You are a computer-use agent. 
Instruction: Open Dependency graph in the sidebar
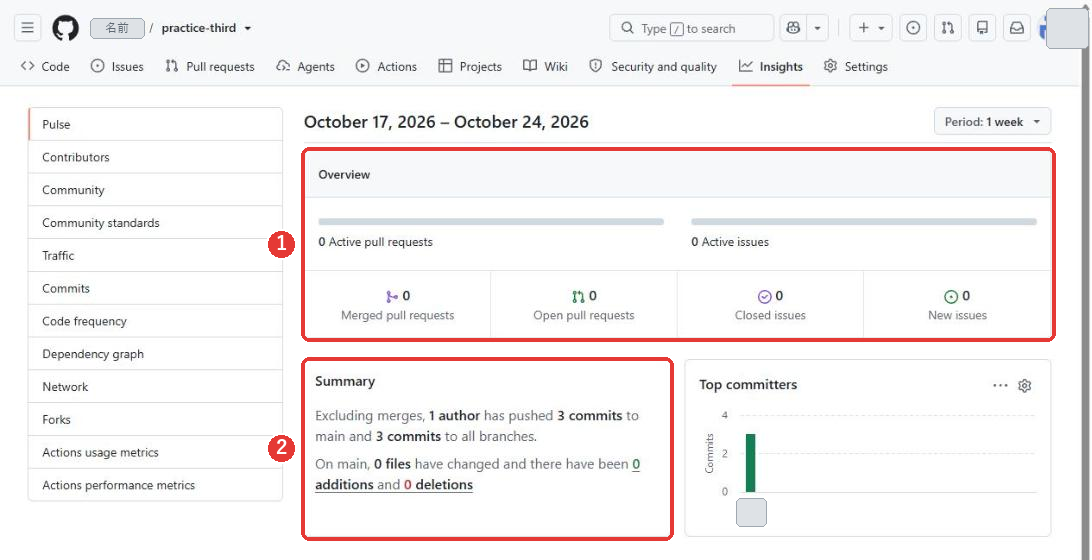point(155,354)
